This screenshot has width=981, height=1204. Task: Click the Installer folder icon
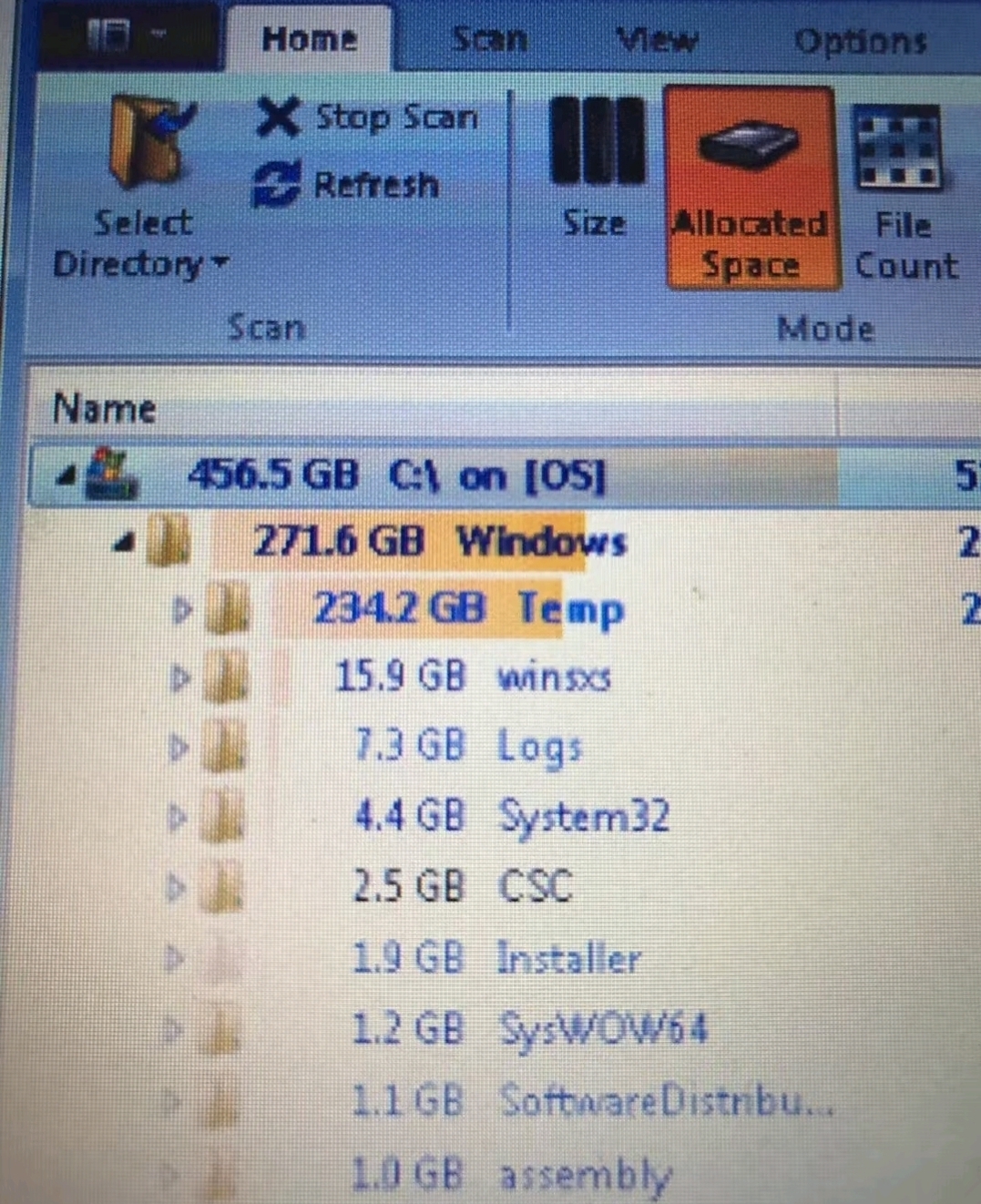(x=222, y=958)
